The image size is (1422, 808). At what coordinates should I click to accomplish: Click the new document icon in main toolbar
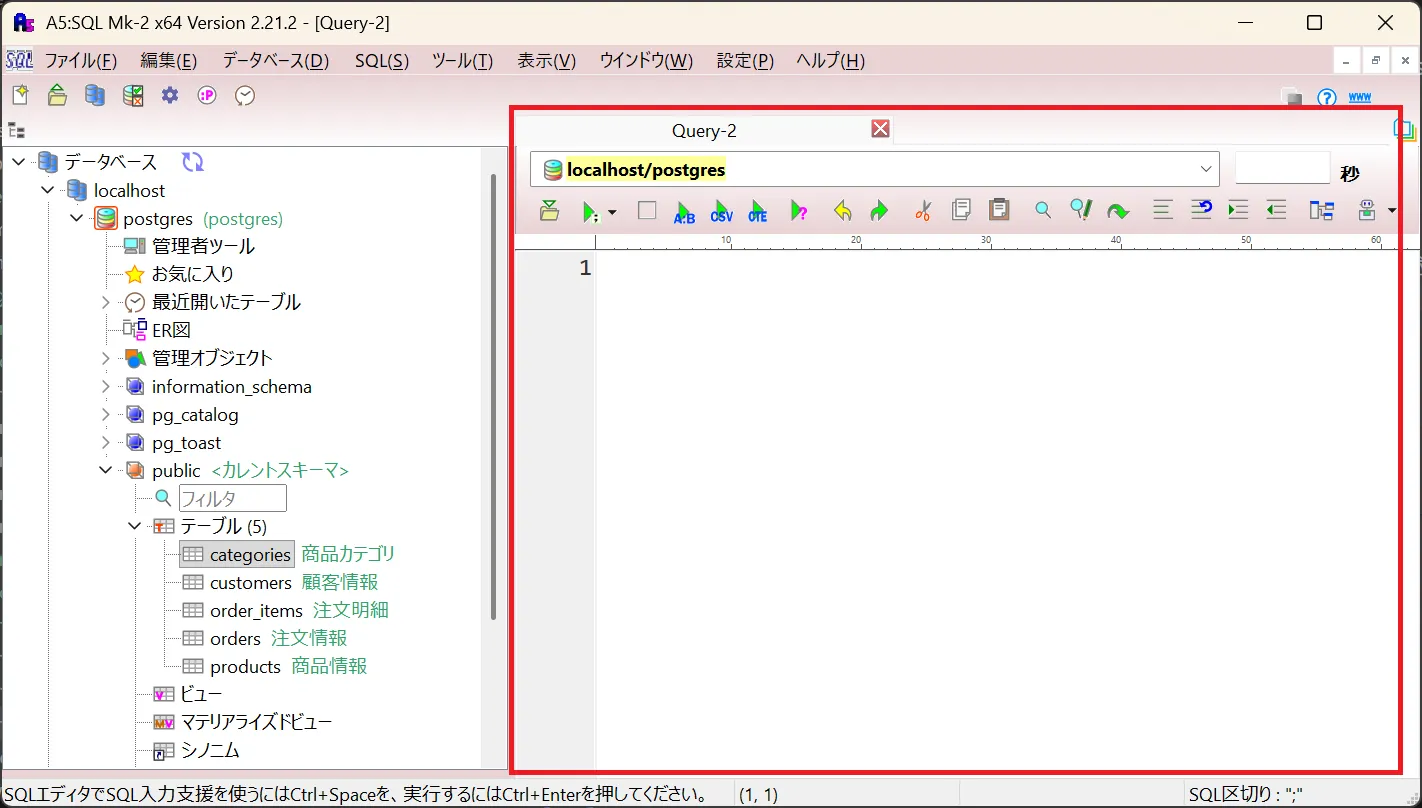click(20, 95)
